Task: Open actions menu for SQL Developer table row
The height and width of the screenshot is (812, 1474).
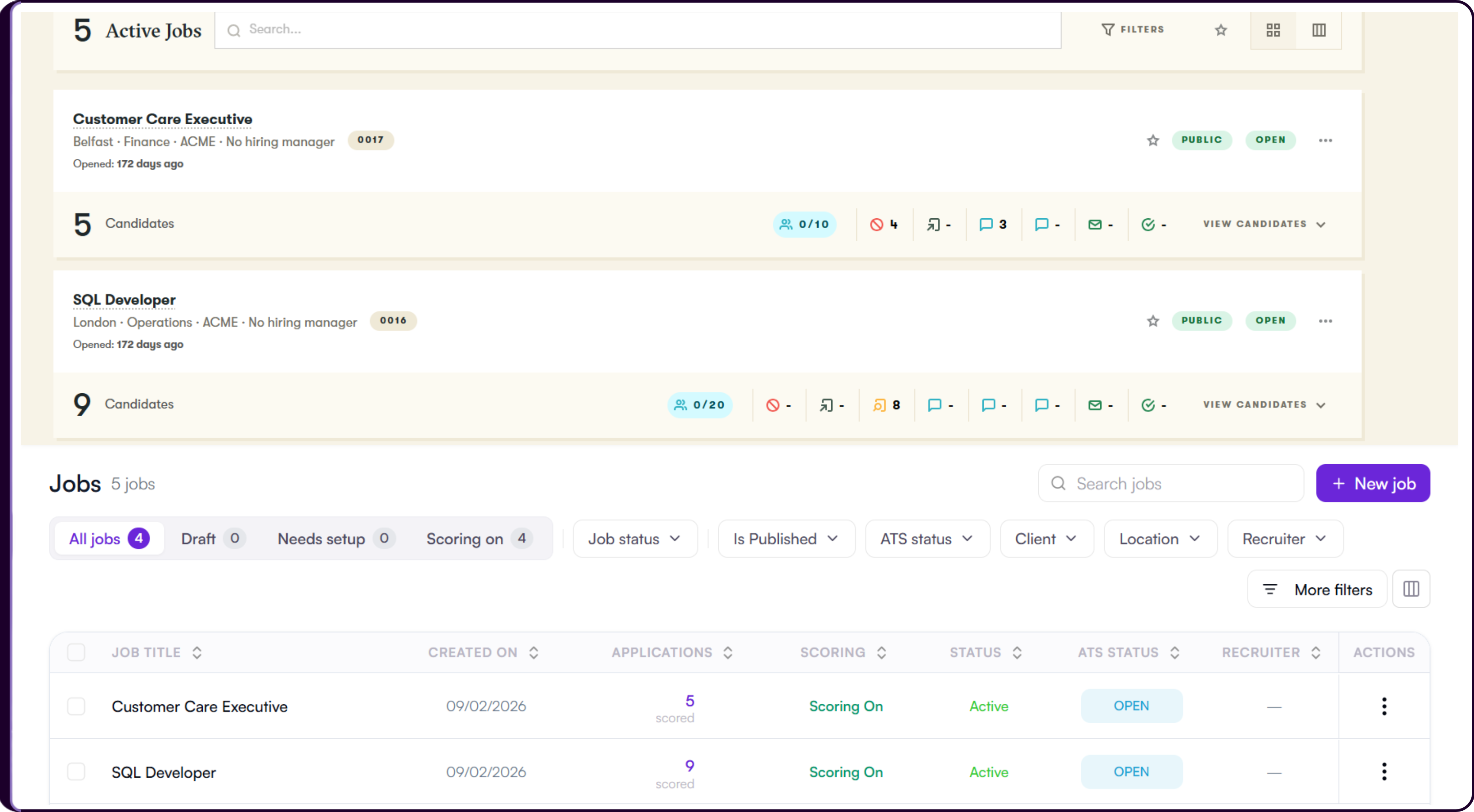Action: 1383,772
